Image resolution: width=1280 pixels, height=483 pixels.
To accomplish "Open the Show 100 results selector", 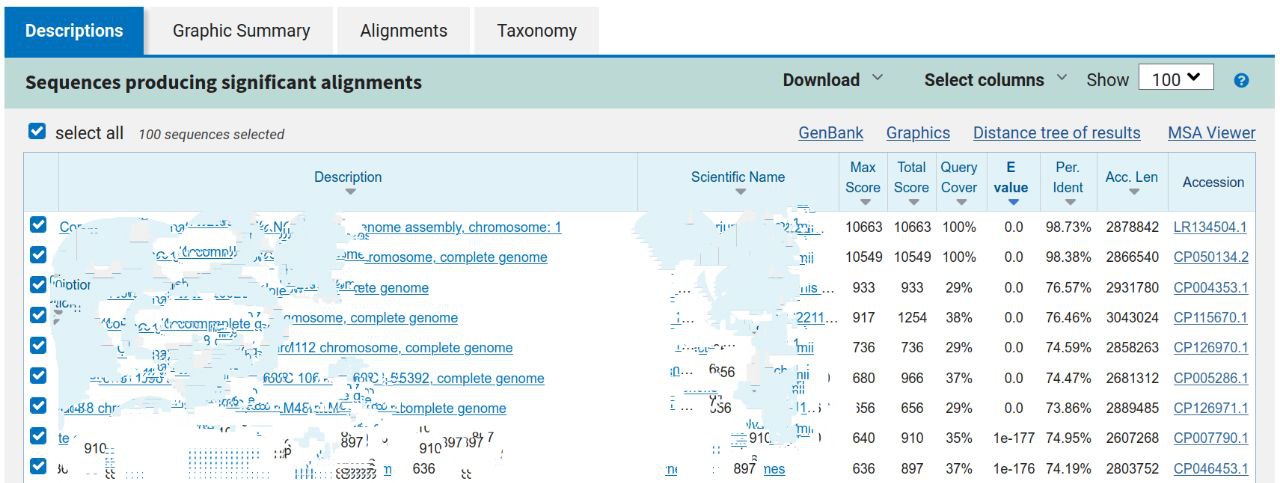I will click(1175, 80).
